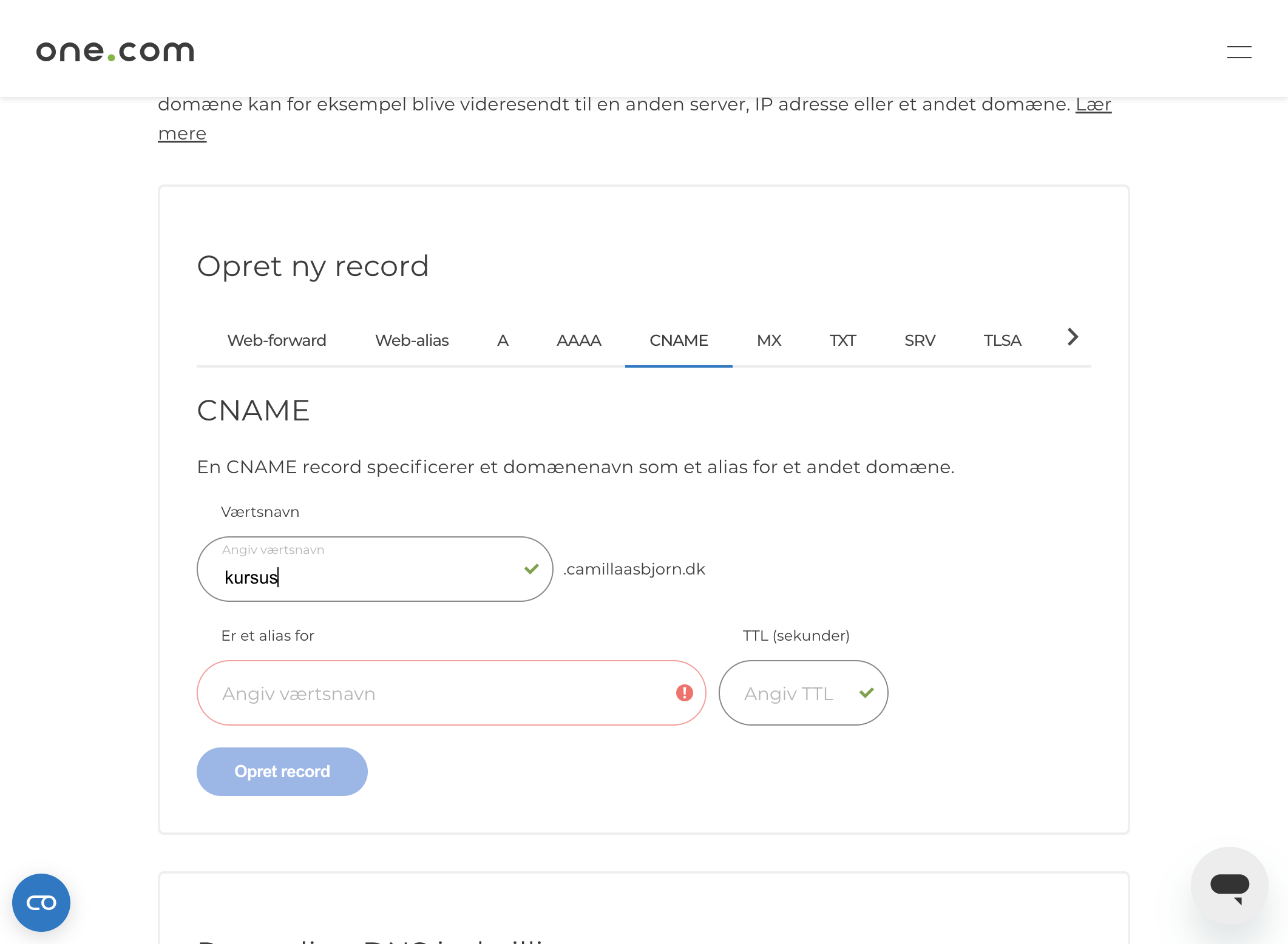Viewport: 1288px width, 944px height.
Task: Open the hamburger menu icon
Action: coord(1239,52)
